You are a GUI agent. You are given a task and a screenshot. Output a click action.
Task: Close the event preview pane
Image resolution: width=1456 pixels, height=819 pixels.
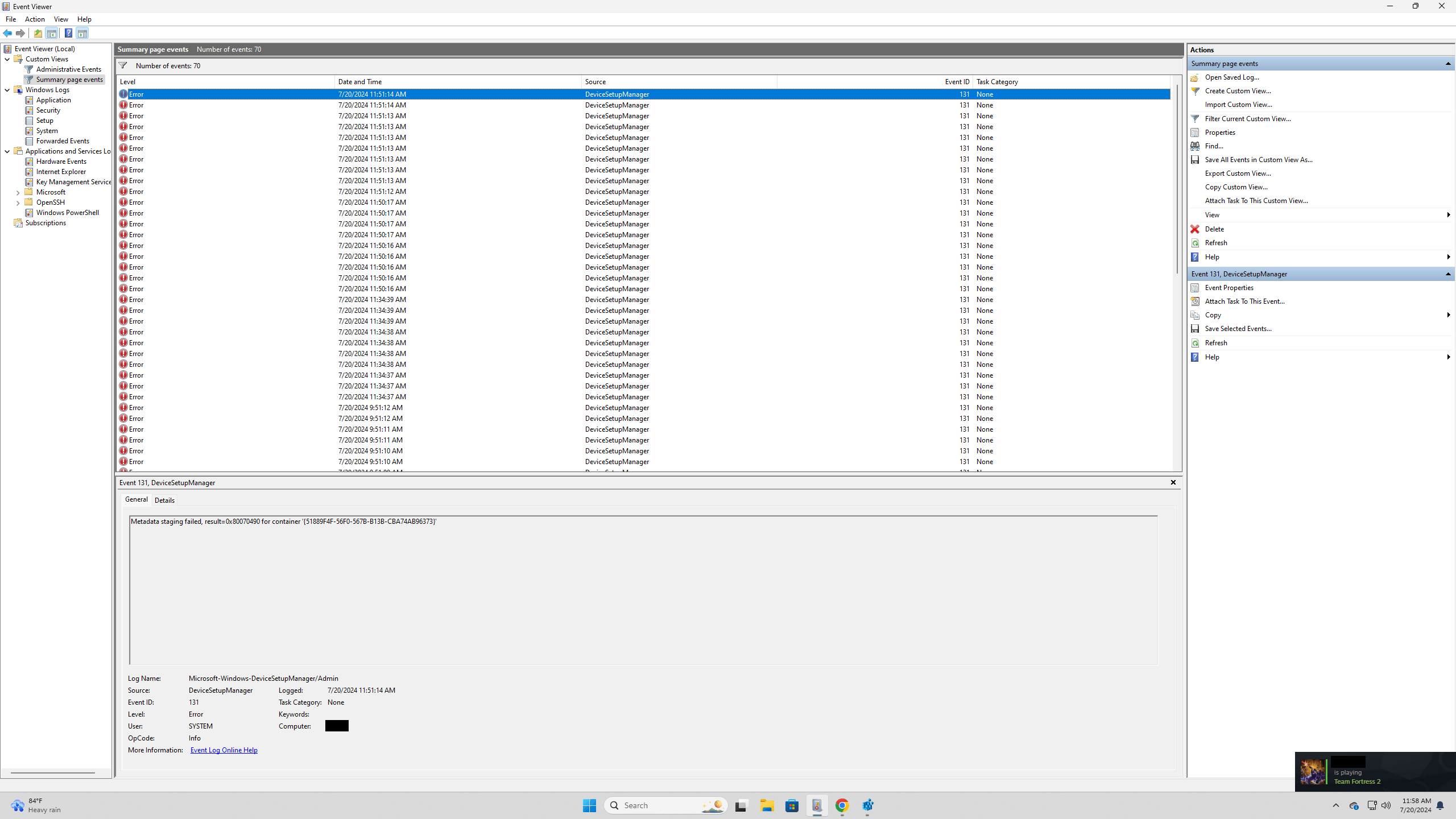(1173, 482)
